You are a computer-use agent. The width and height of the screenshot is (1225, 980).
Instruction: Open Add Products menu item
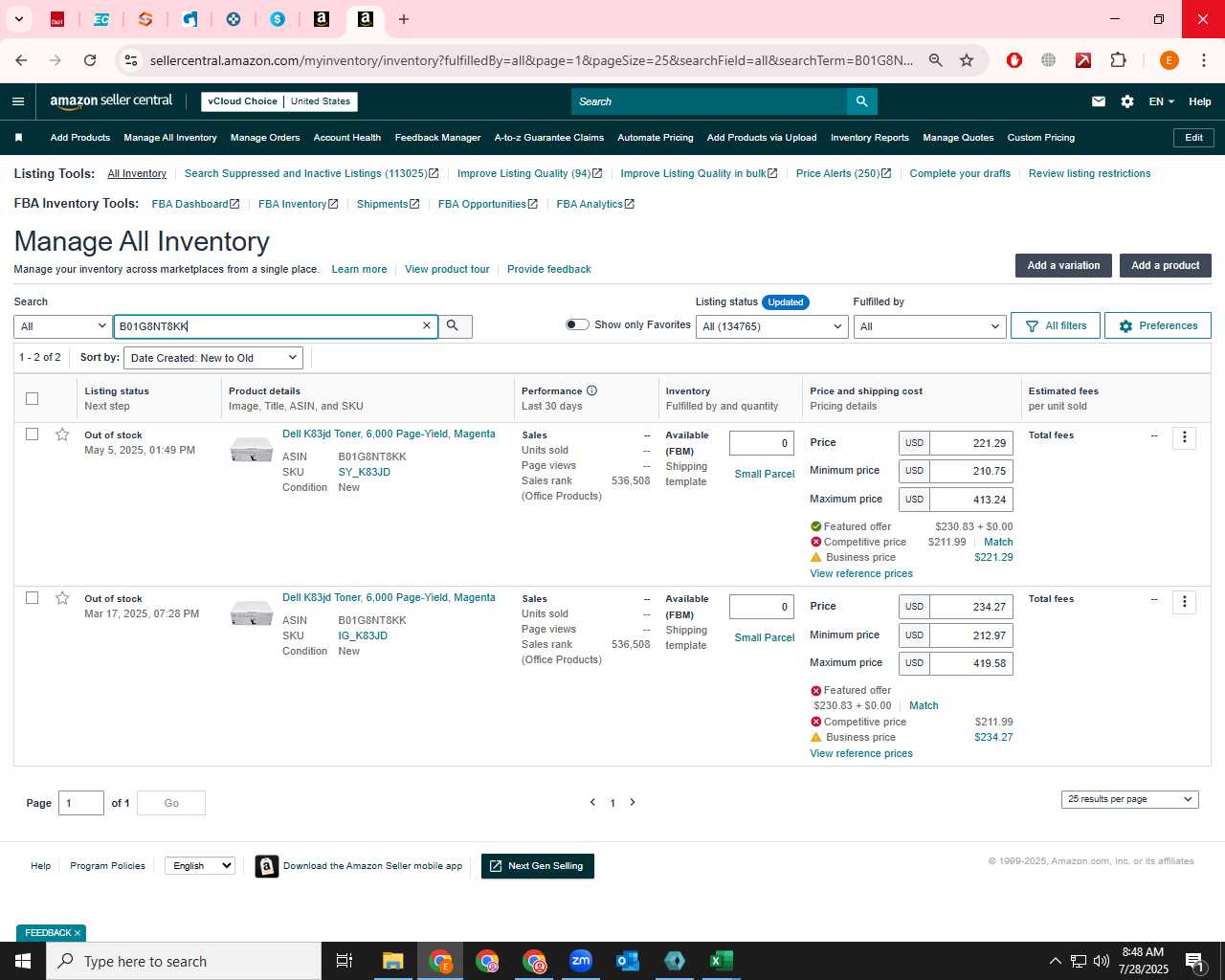point(80,138)
